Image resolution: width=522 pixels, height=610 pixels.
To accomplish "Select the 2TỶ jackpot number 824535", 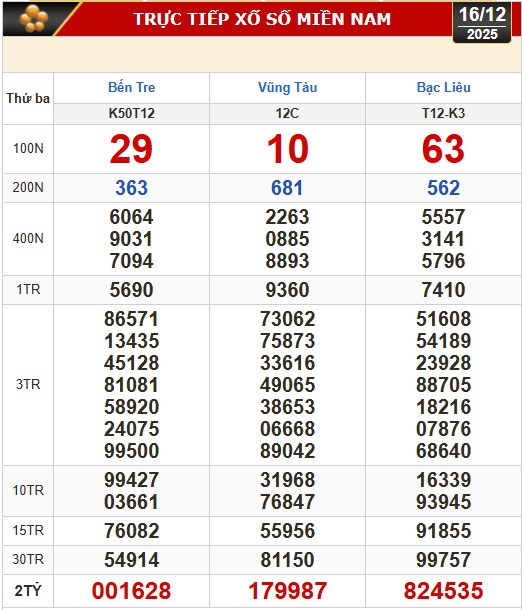I will (x=443, y=591).
